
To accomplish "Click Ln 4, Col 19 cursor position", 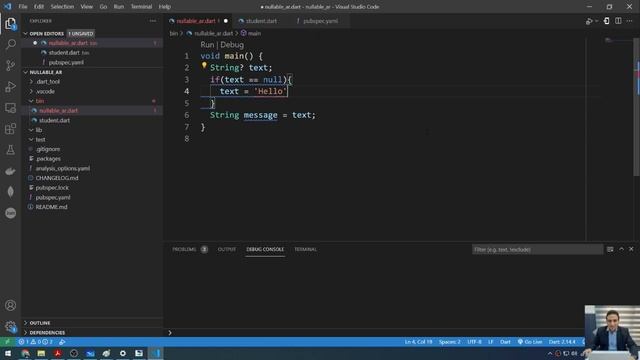I will pyautogui.click(x=418, y=342).
